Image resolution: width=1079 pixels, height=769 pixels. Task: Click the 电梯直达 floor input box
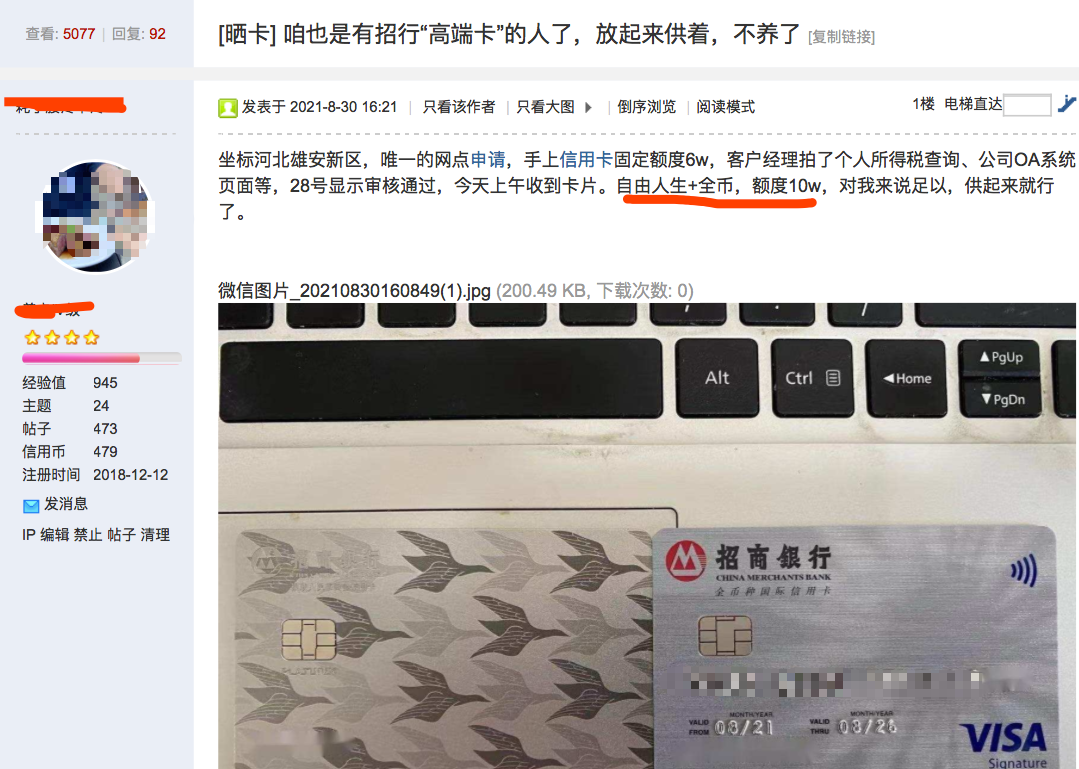coord(1027,105)
